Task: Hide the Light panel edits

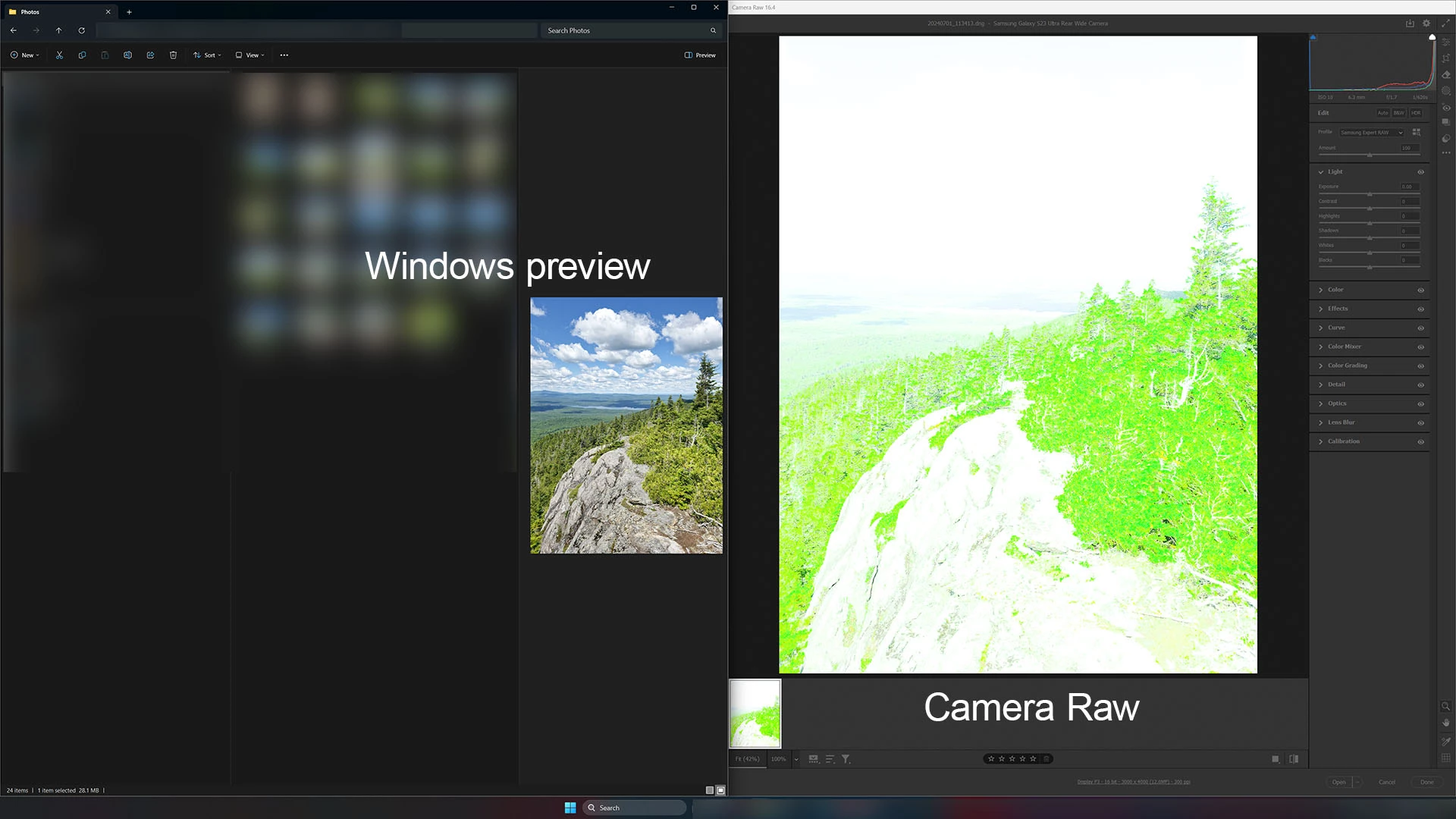Action: click(1420, 172)
